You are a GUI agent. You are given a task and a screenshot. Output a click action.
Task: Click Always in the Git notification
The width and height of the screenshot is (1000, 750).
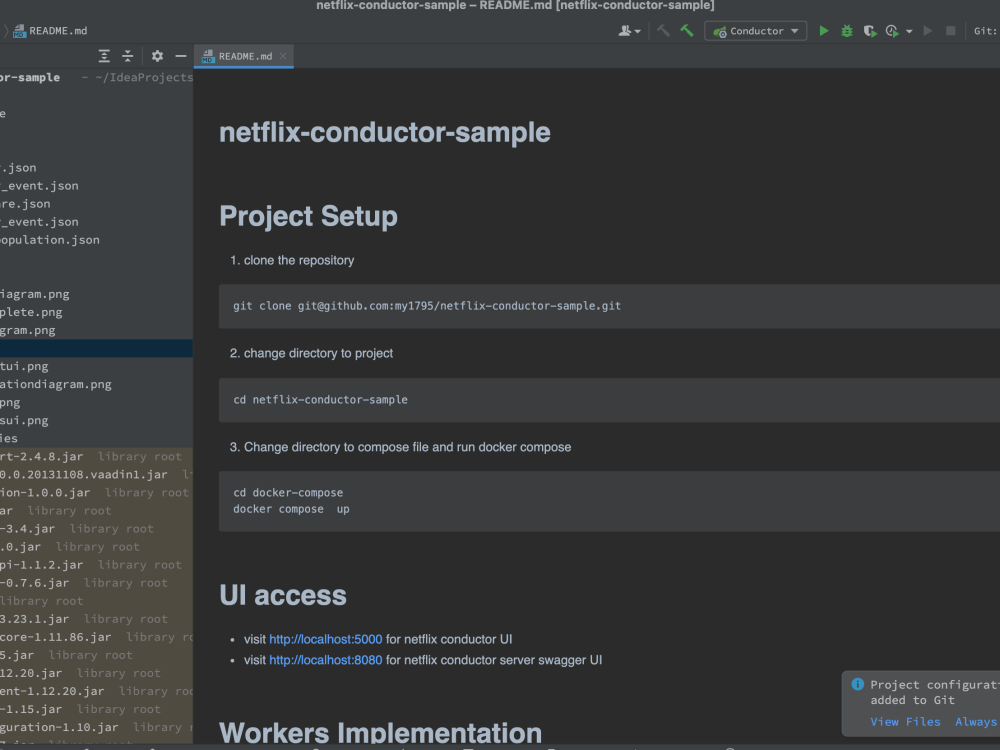click(x=976, y=722)
